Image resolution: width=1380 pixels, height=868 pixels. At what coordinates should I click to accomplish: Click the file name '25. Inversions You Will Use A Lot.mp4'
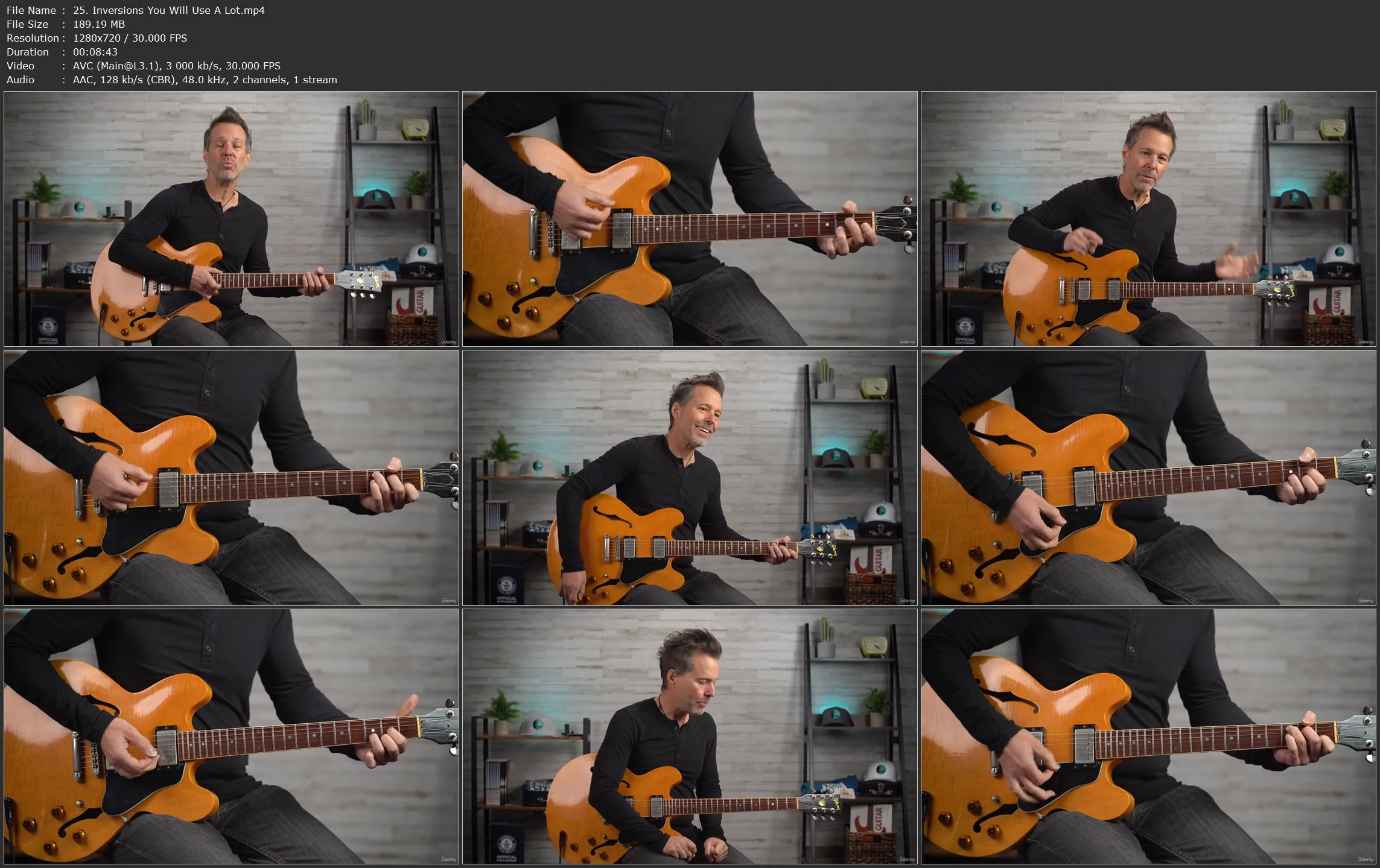168,10
